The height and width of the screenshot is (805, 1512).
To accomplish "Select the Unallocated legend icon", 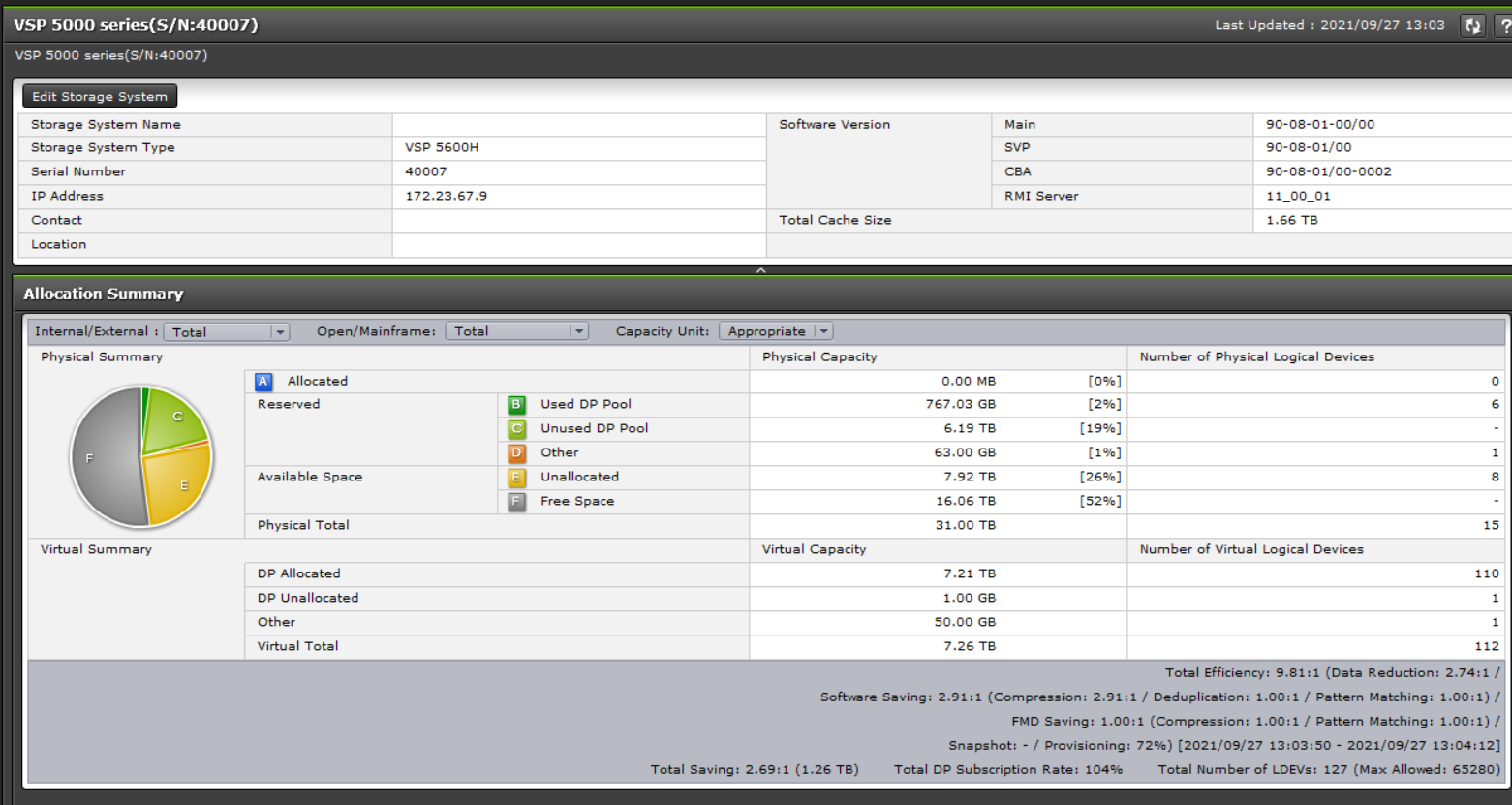I will (515, 477).
